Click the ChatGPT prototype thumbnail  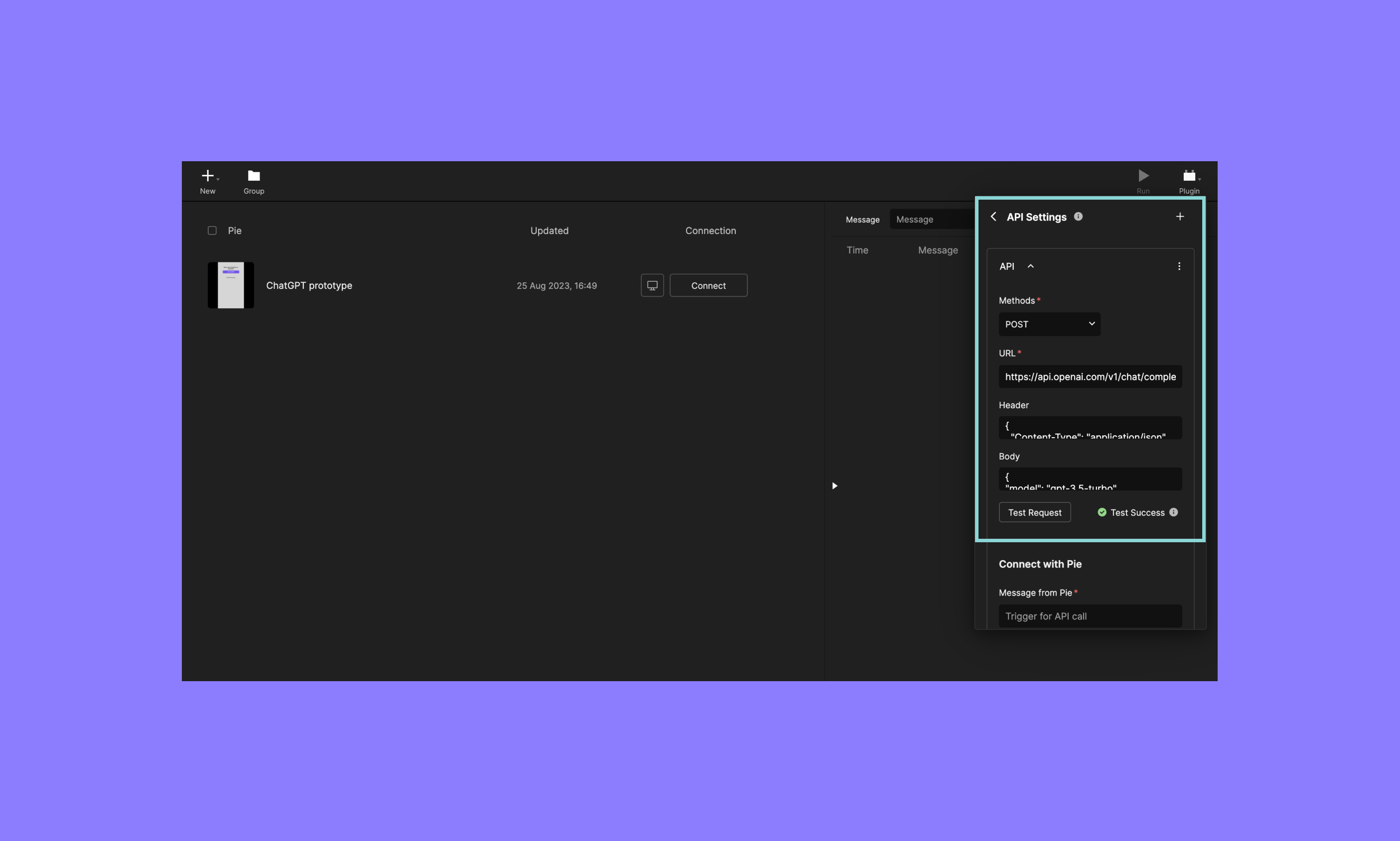click(230, 285)
